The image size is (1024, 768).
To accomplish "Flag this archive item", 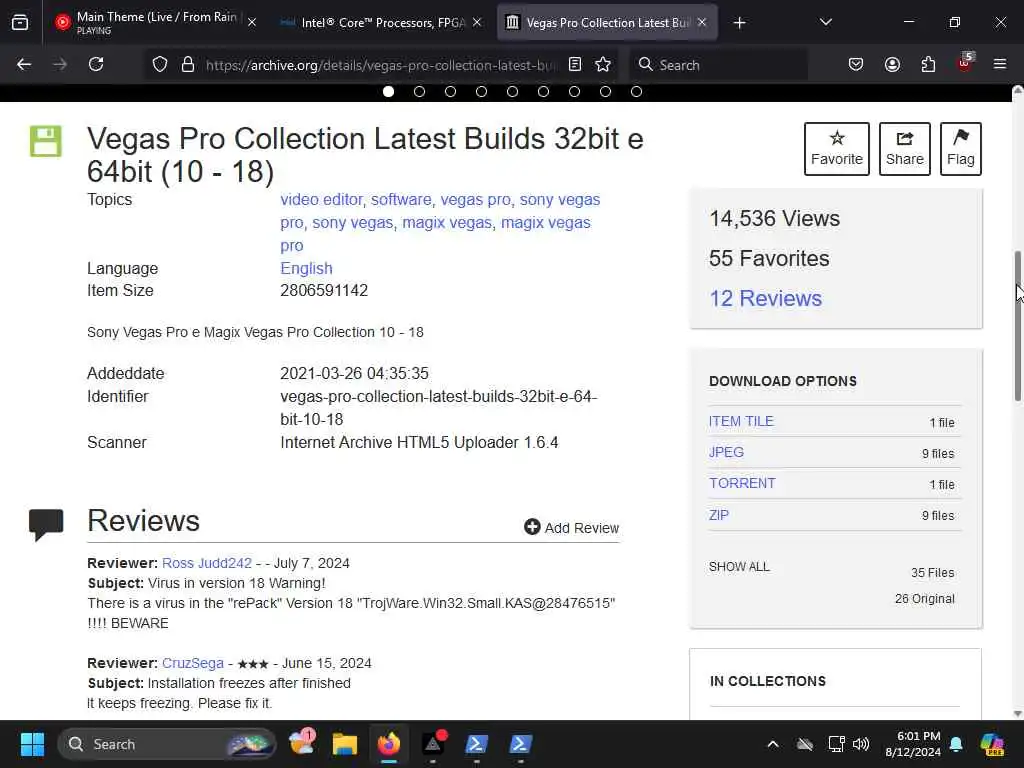I will click(x=961, y=149).
